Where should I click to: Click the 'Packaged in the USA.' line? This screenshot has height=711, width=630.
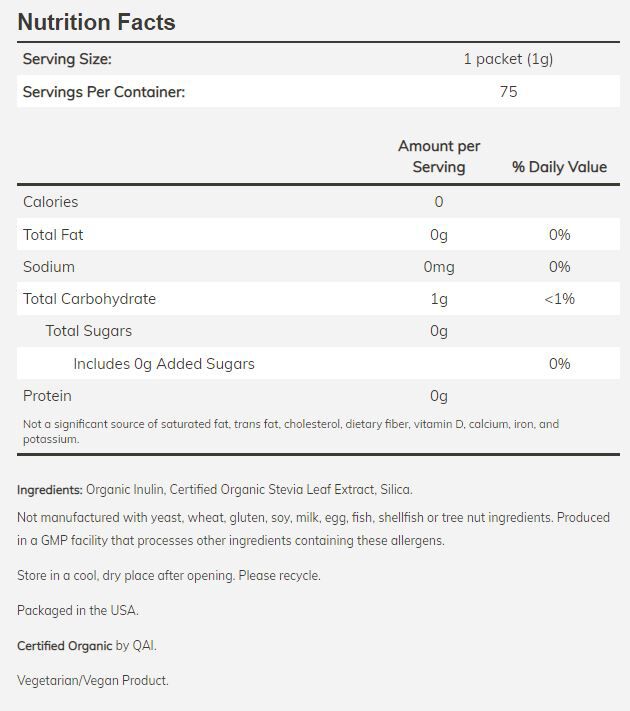78,610
